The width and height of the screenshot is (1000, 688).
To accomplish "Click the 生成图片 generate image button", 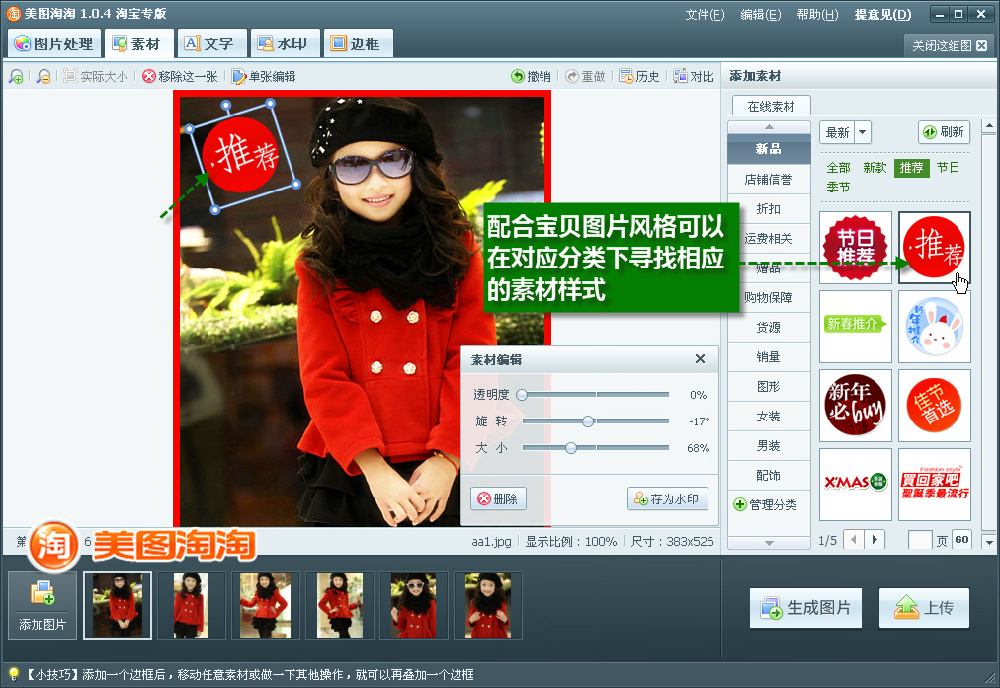I will click(x=805, y=608).
